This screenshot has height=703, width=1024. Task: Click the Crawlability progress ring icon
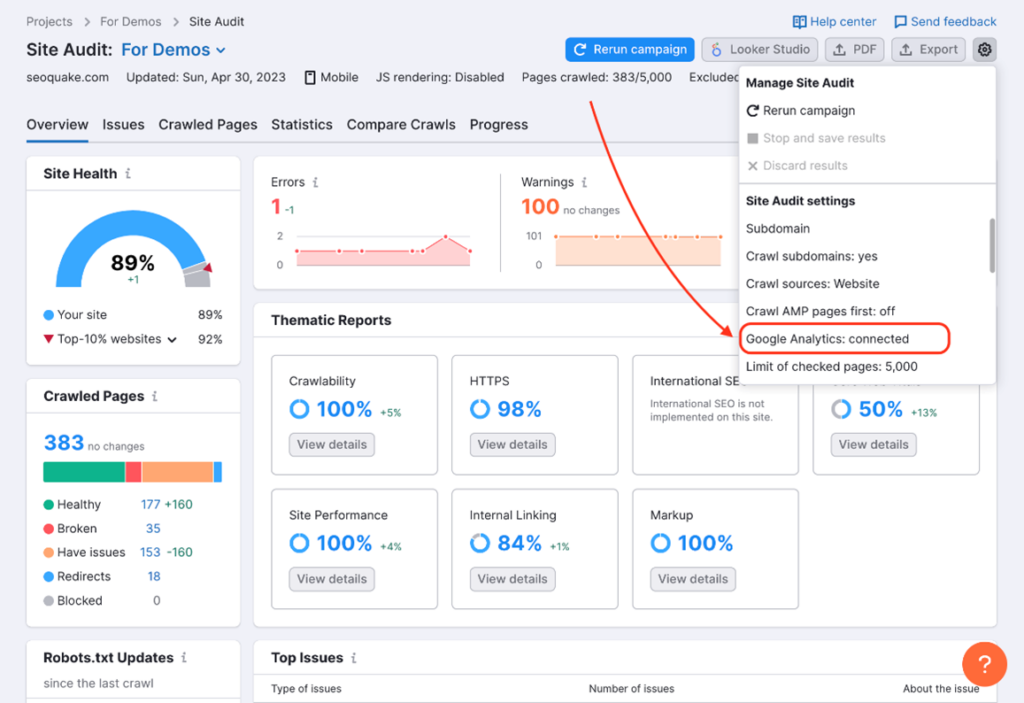[x=299, y=409]
